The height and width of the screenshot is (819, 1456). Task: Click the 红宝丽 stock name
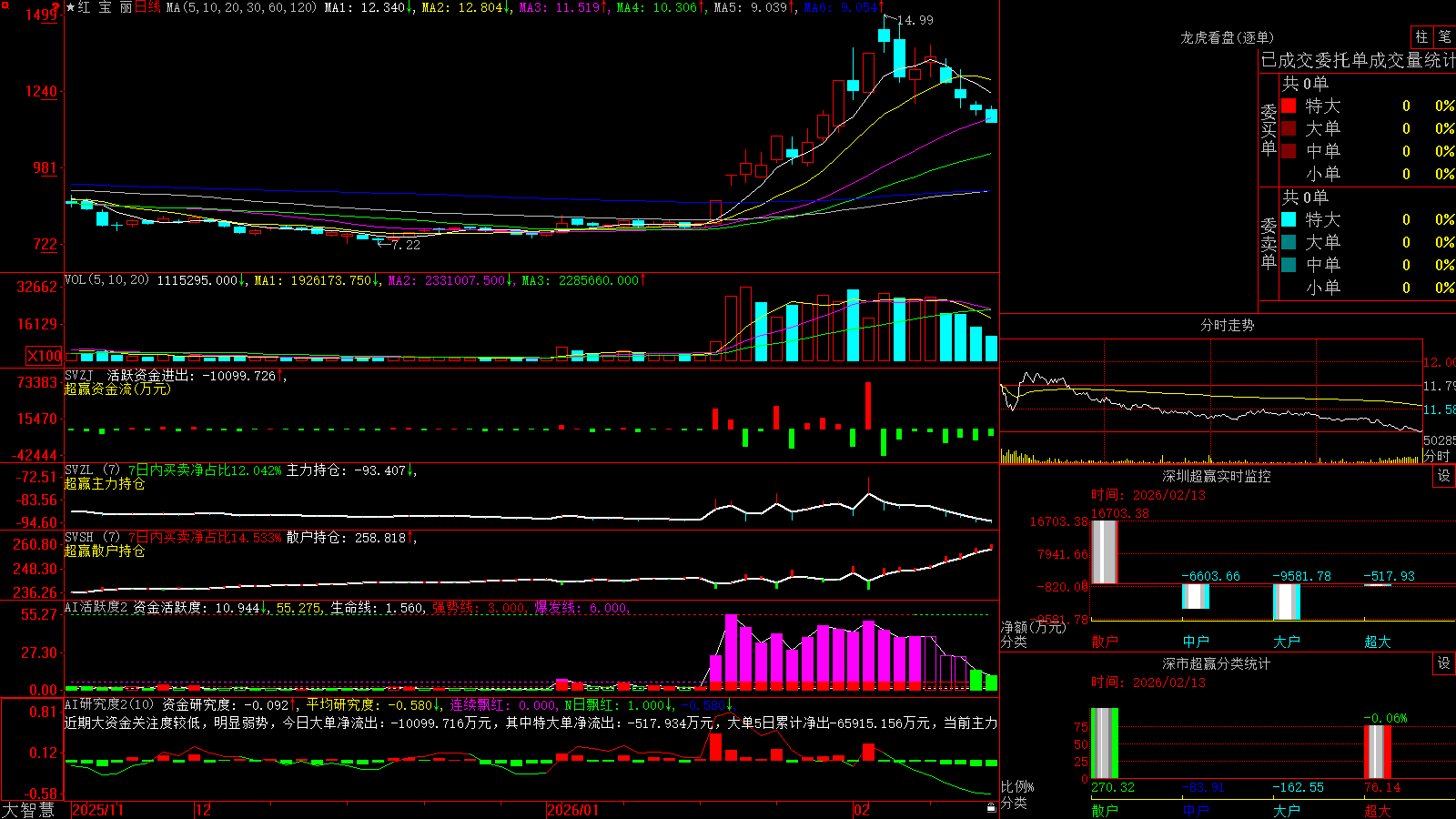(x=106, y=7)
